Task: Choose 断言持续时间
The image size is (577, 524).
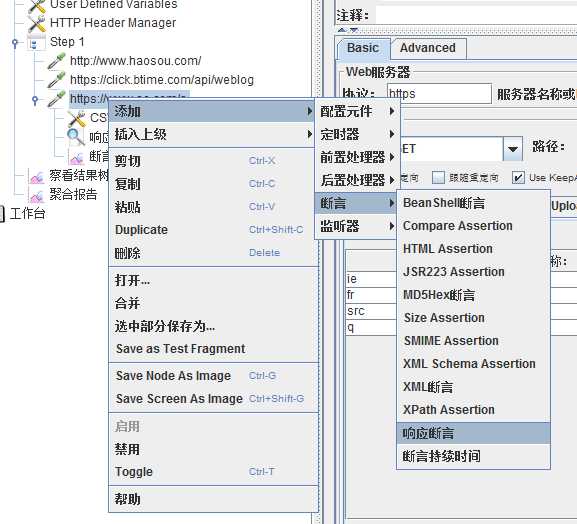Action: coord(474,456)
